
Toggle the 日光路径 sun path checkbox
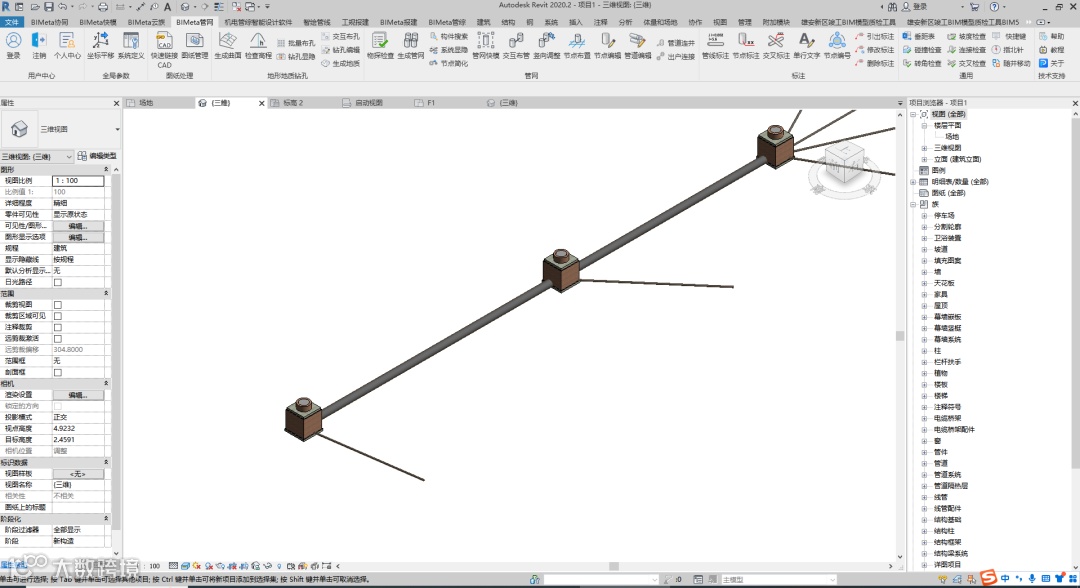pyautogui.click(x=58, y=282)
